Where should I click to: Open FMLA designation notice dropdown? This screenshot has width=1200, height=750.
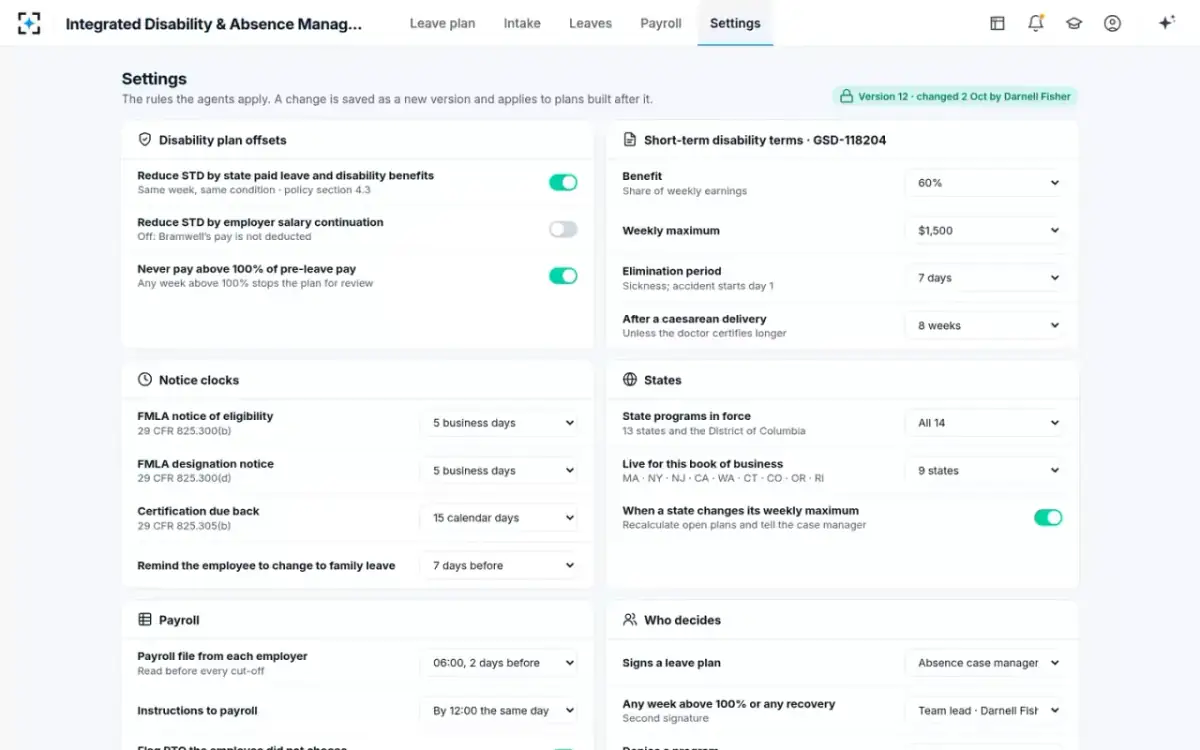(499, 470)
